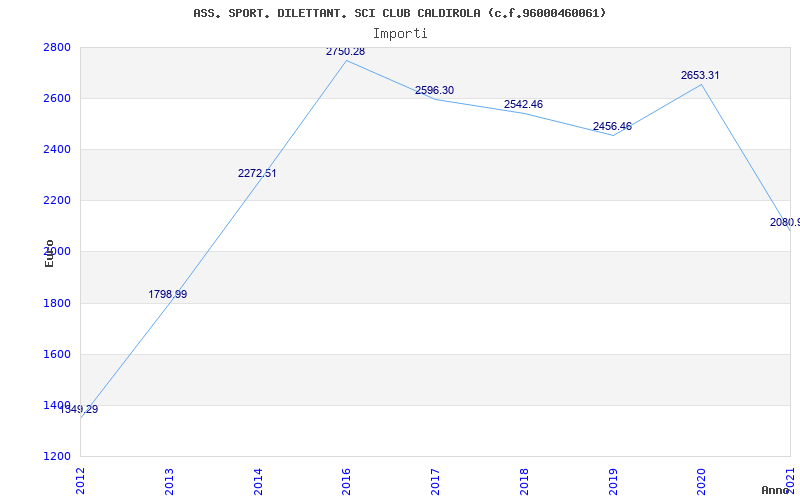800x500 pixels.
Task: Click the 2400 y-axis tick label
Action: [55, 149]
